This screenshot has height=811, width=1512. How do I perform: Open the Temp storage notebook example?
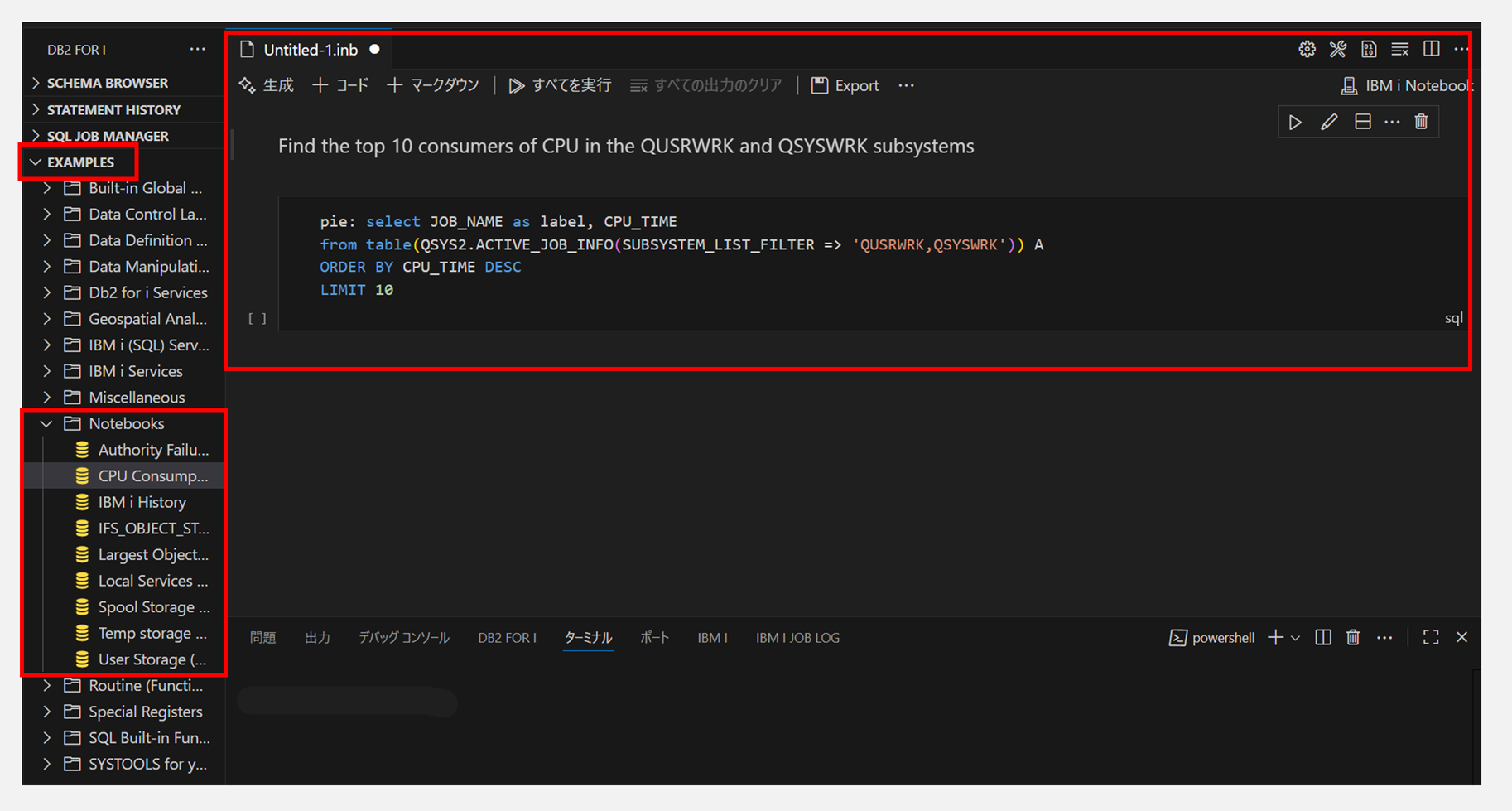124,634
